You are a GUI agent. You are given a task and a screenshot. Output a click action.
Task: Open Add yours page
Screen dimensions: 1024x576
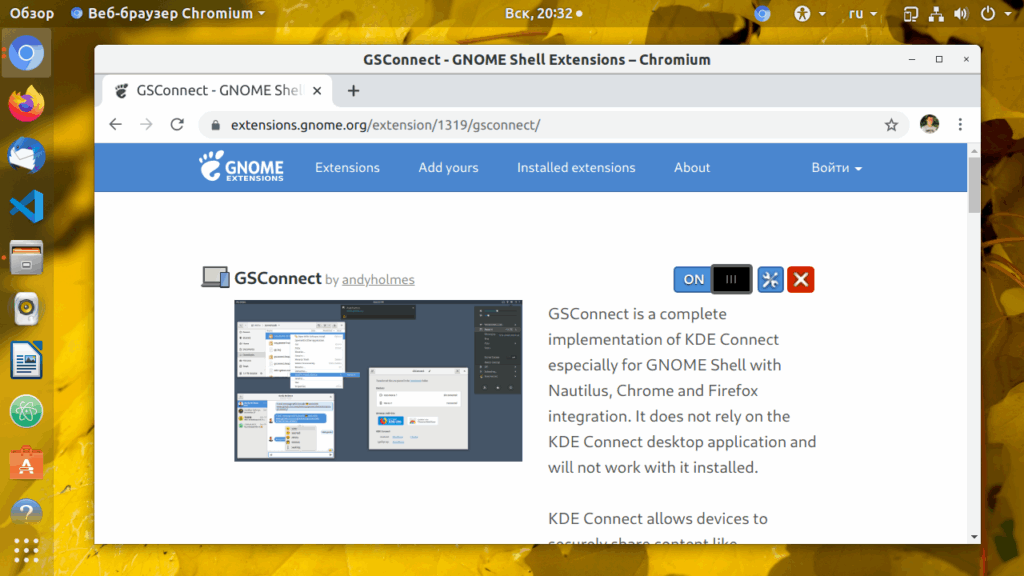point(448,168)
